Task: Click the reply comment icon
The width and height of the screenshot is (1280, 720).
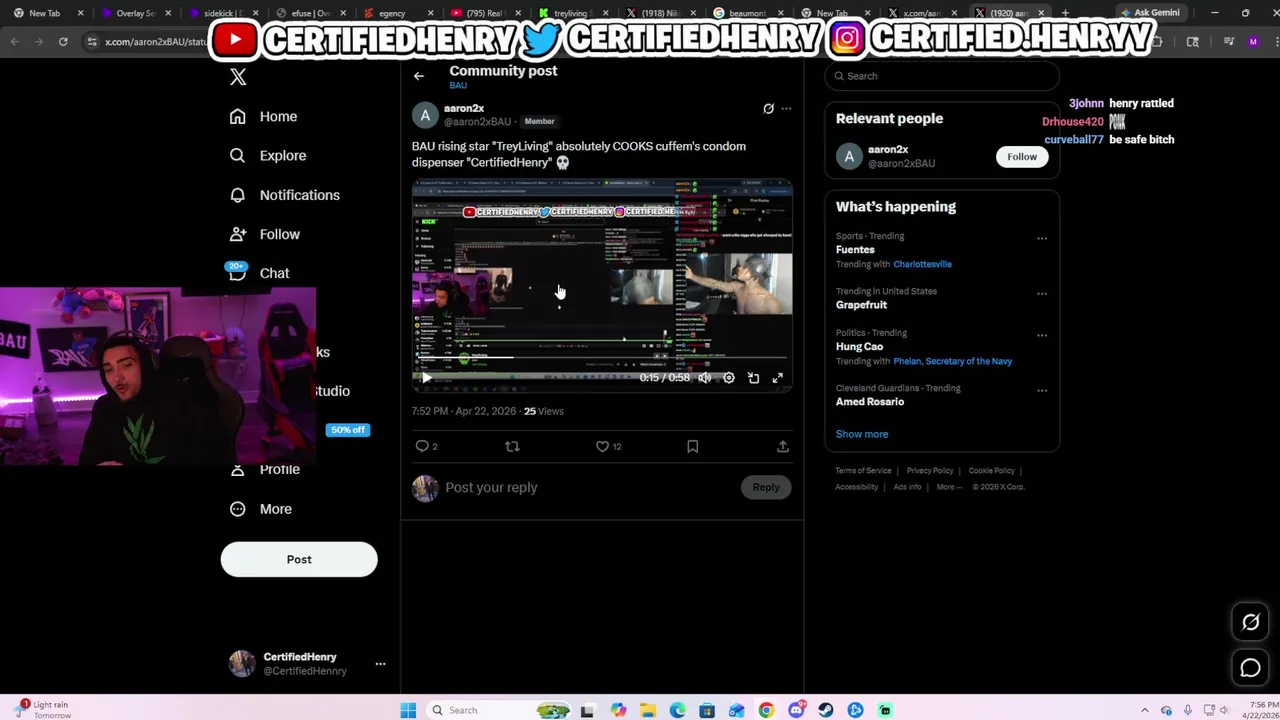Action: (422, 447)
